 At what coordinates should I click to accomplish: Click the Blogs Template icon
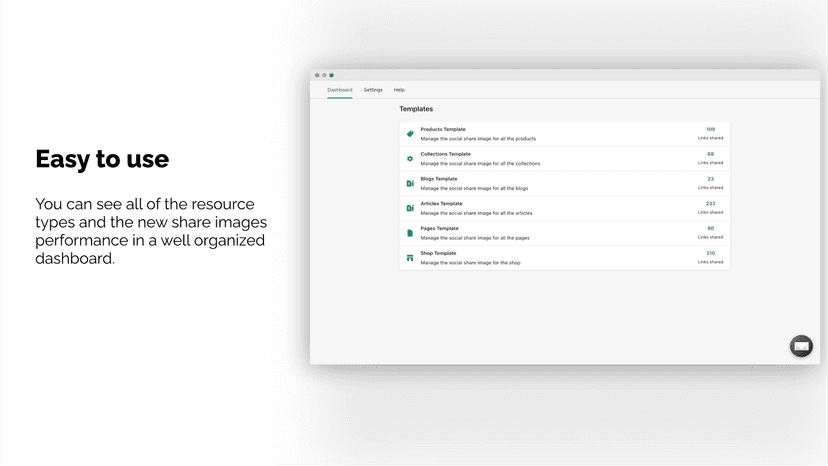coord(410,183)
